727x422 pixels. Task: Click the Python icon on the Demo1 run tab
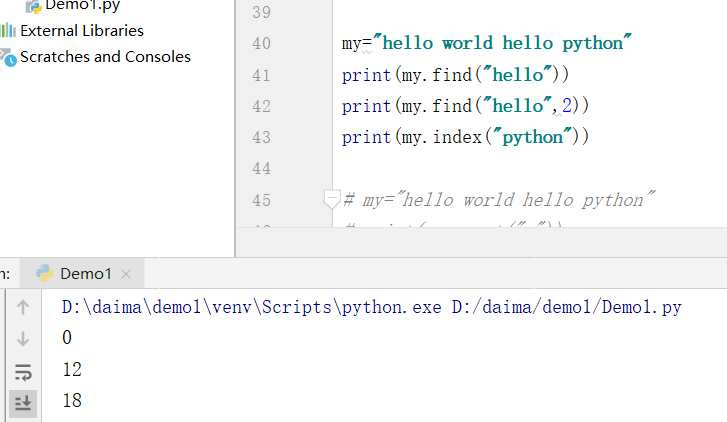pos(45,273)
